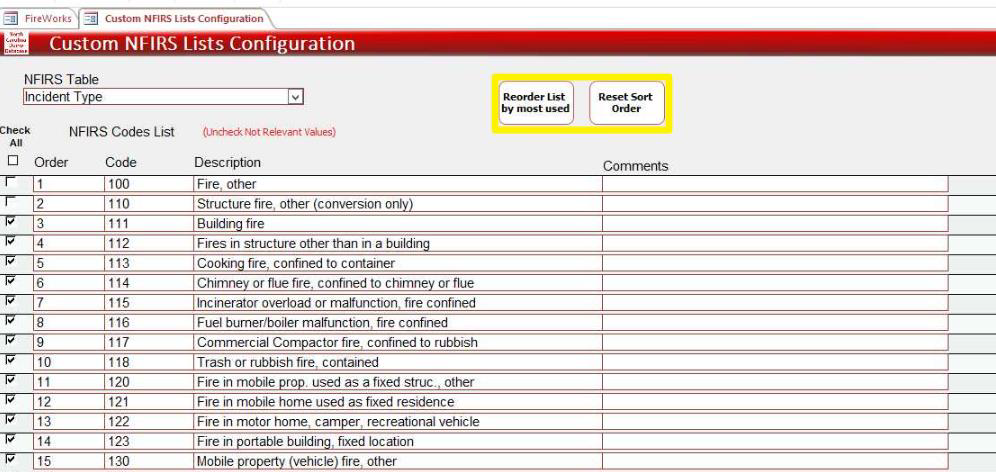
Task: Uncheck the motor home, camper fire checkbox
Action: tap(11, 419)
